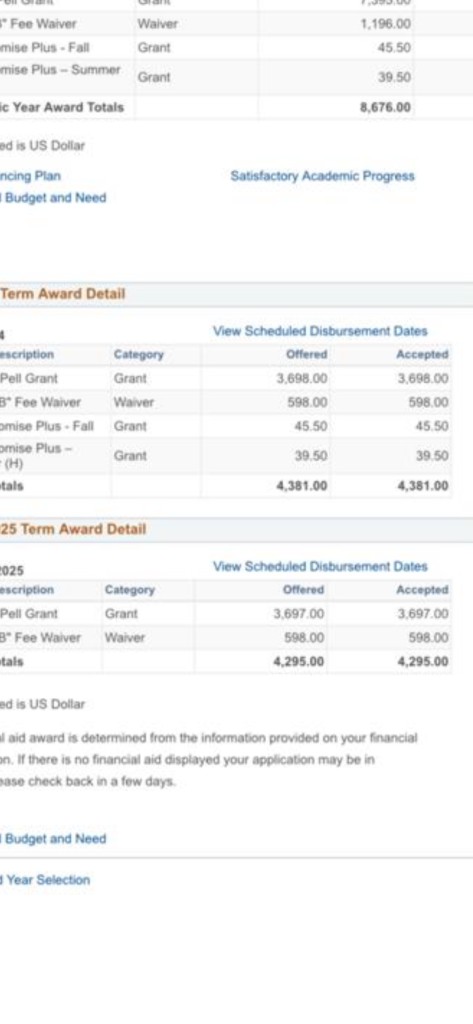Open the Satisfactory Academic Progress link
473x1024 pixels.
[x=322, y=176]
